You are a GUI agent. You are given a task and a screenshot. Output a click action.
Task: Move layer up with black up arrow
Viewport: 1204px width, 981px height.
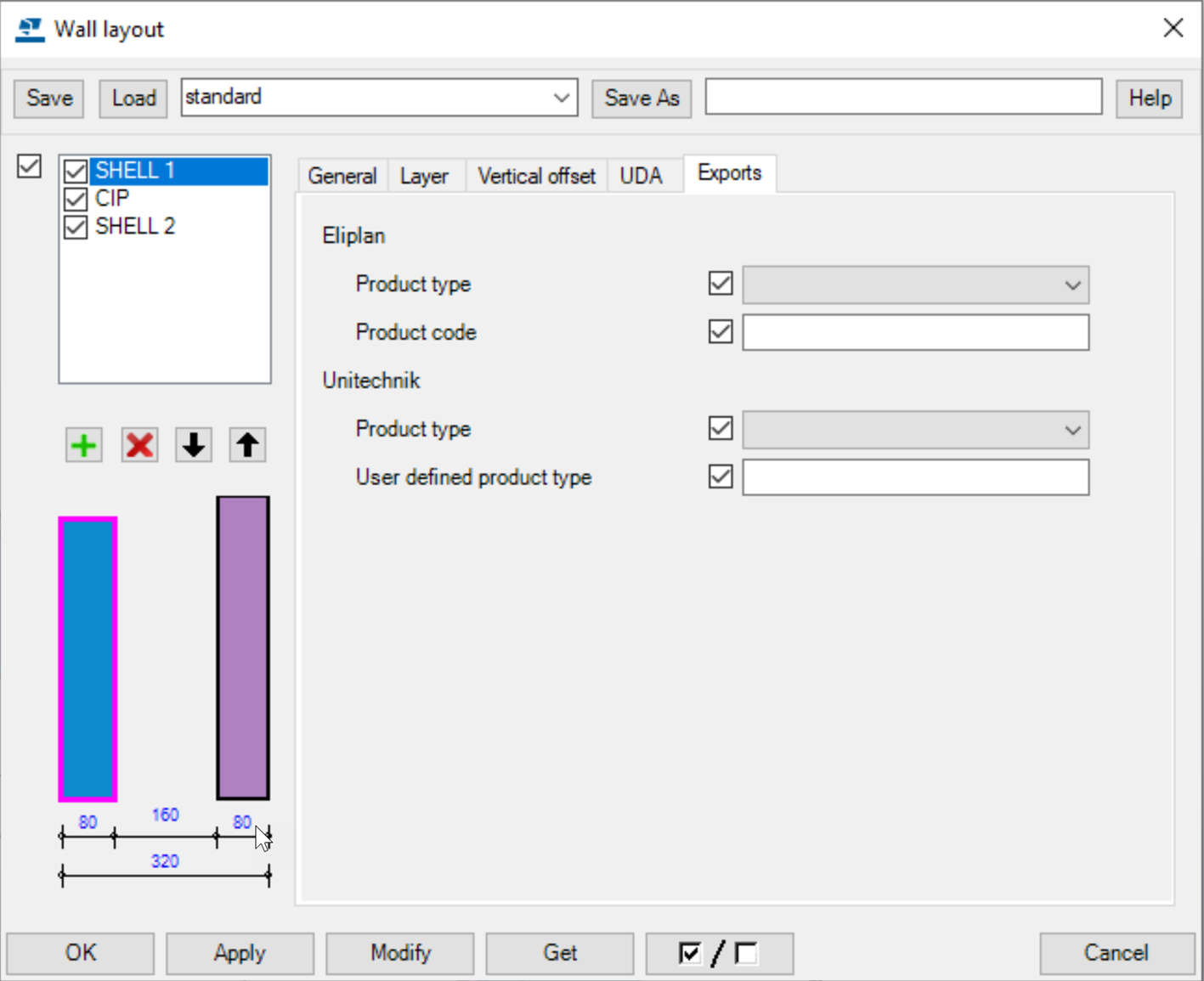(x=247, y=445)
